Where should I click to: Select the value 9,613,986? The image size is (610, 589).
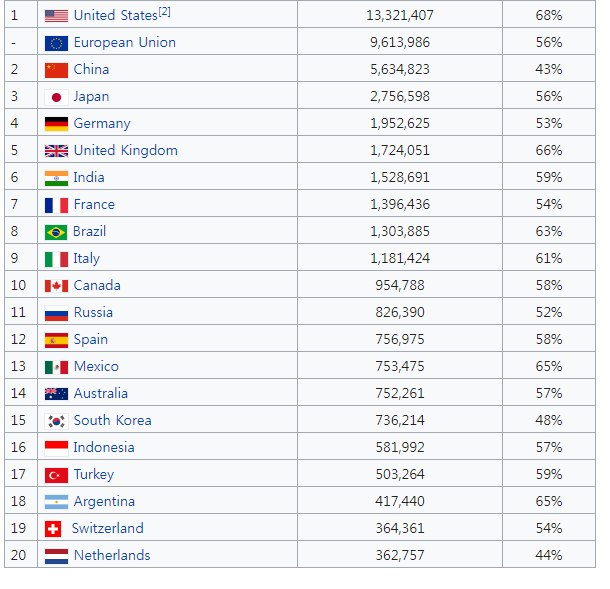point(400,42)
